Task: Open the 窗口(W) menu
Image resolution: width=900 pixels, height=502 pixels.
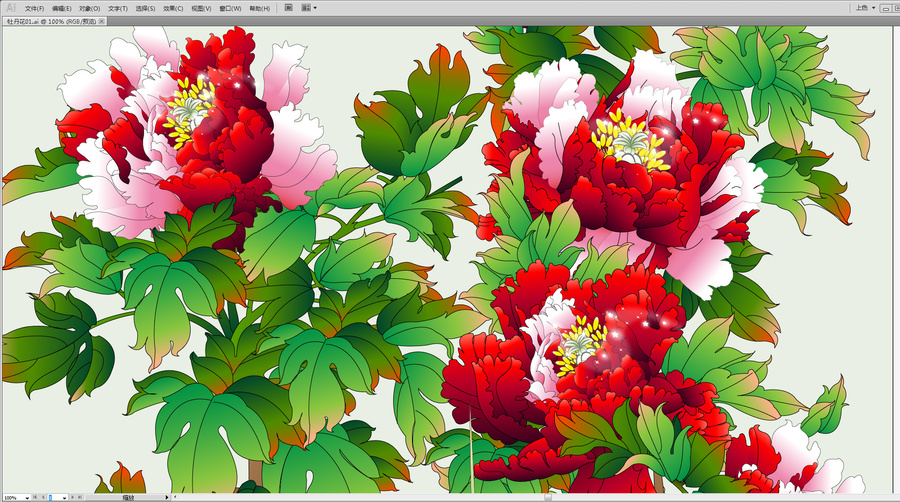Action: click(x=230, y=9)
